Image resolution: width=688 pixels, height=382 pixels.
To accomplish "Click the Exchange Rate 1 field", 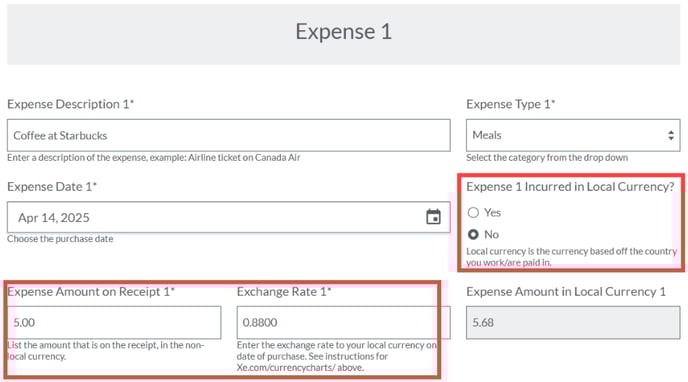I will (x=344, y=322).
